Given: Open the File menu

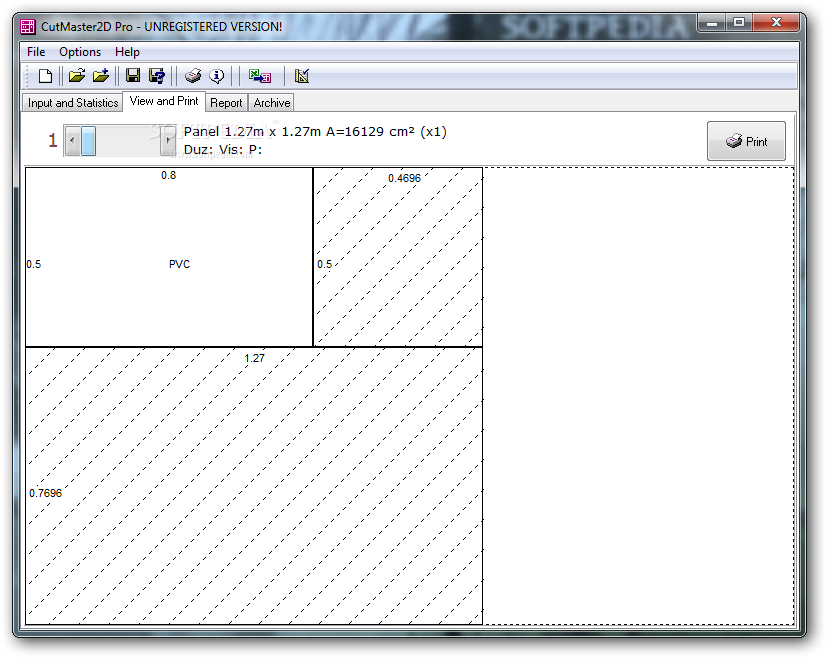Looking at the screenshot, I should (x=36, y=52).
